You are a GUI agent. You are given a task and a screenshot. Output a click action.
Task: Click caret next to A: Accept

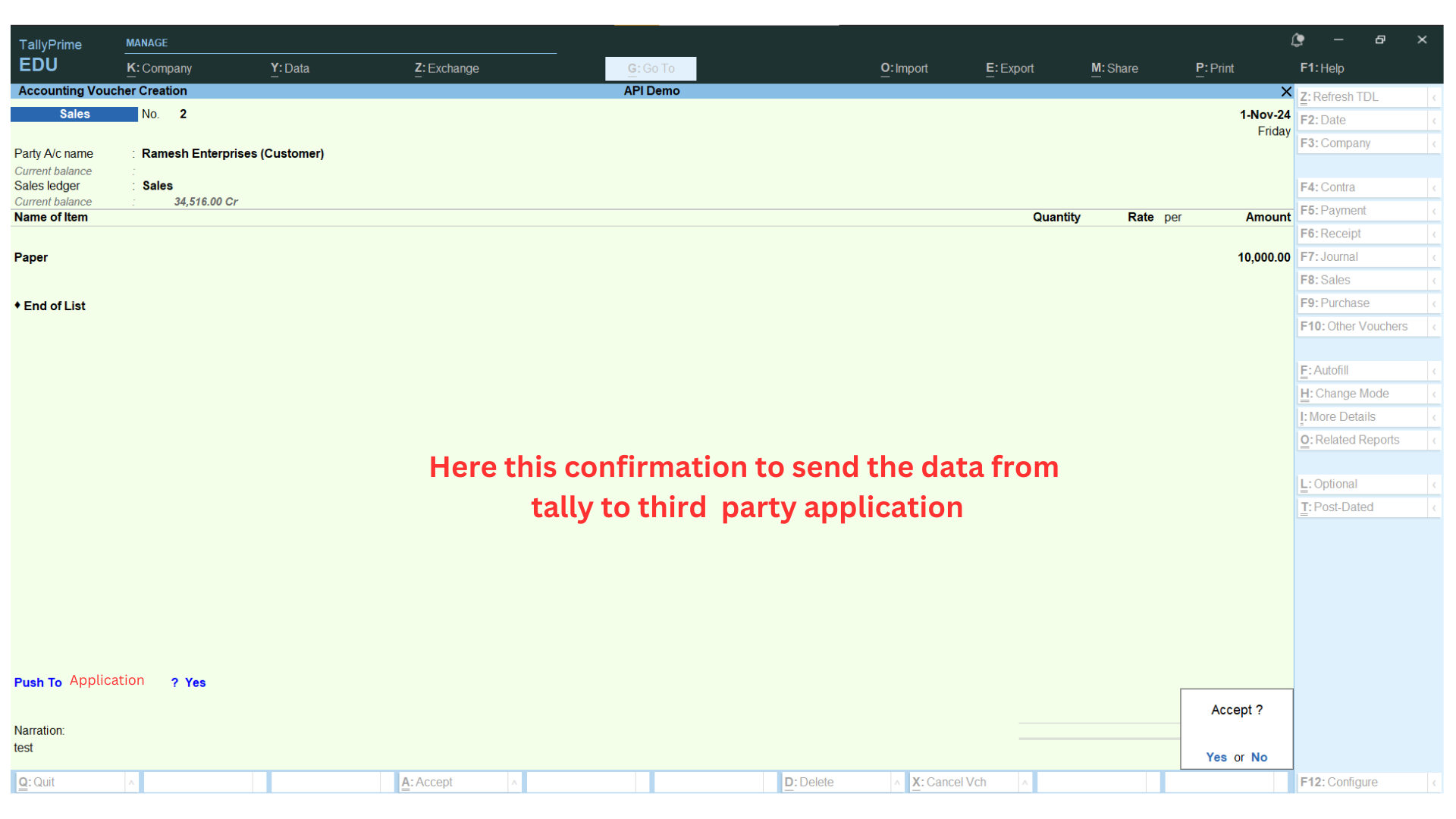coord(514,783)
